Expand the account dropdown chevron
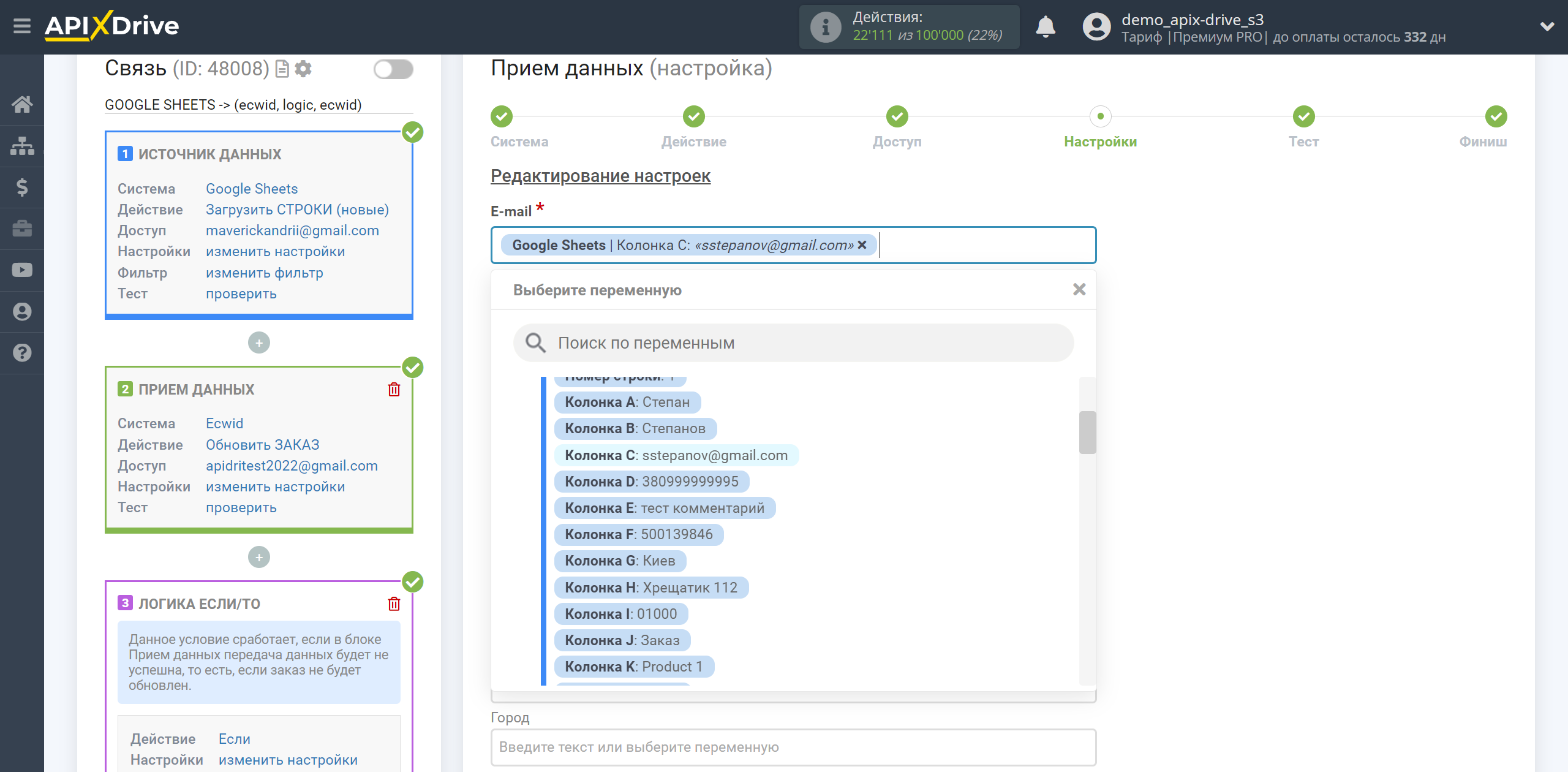The image size is (1568, 772). click(1547, 26)
